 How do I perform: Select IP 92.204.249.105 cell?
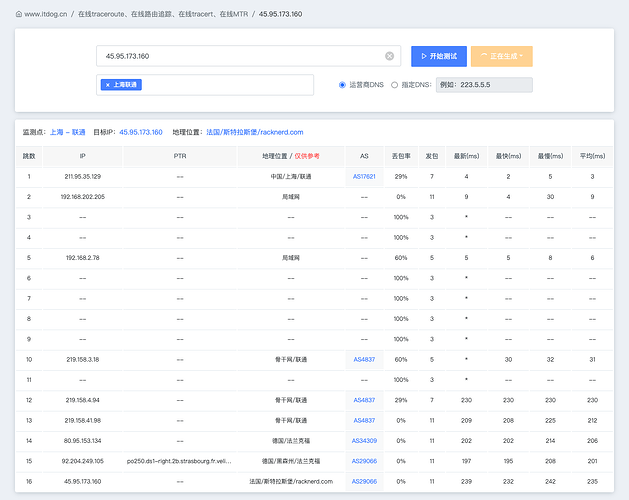pyautogui.click(x=83, y=461)
